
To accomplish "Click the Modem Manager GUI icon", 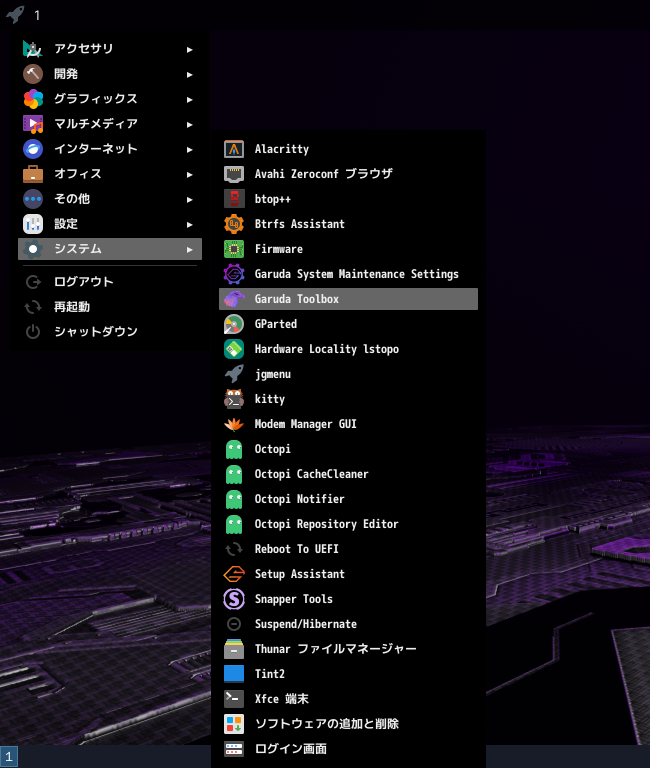I will [x=234, y=424].
